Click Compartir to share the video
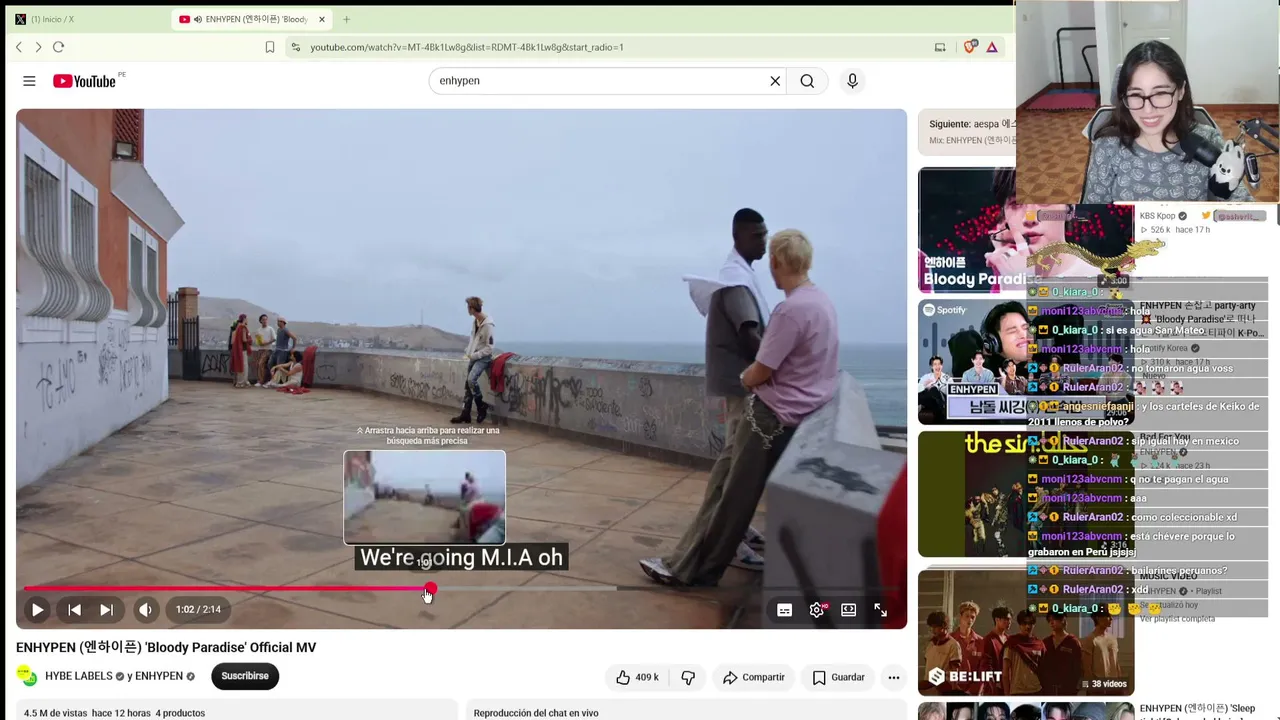Viewport: 1280px width, 720px height. (x=754, y=677)
